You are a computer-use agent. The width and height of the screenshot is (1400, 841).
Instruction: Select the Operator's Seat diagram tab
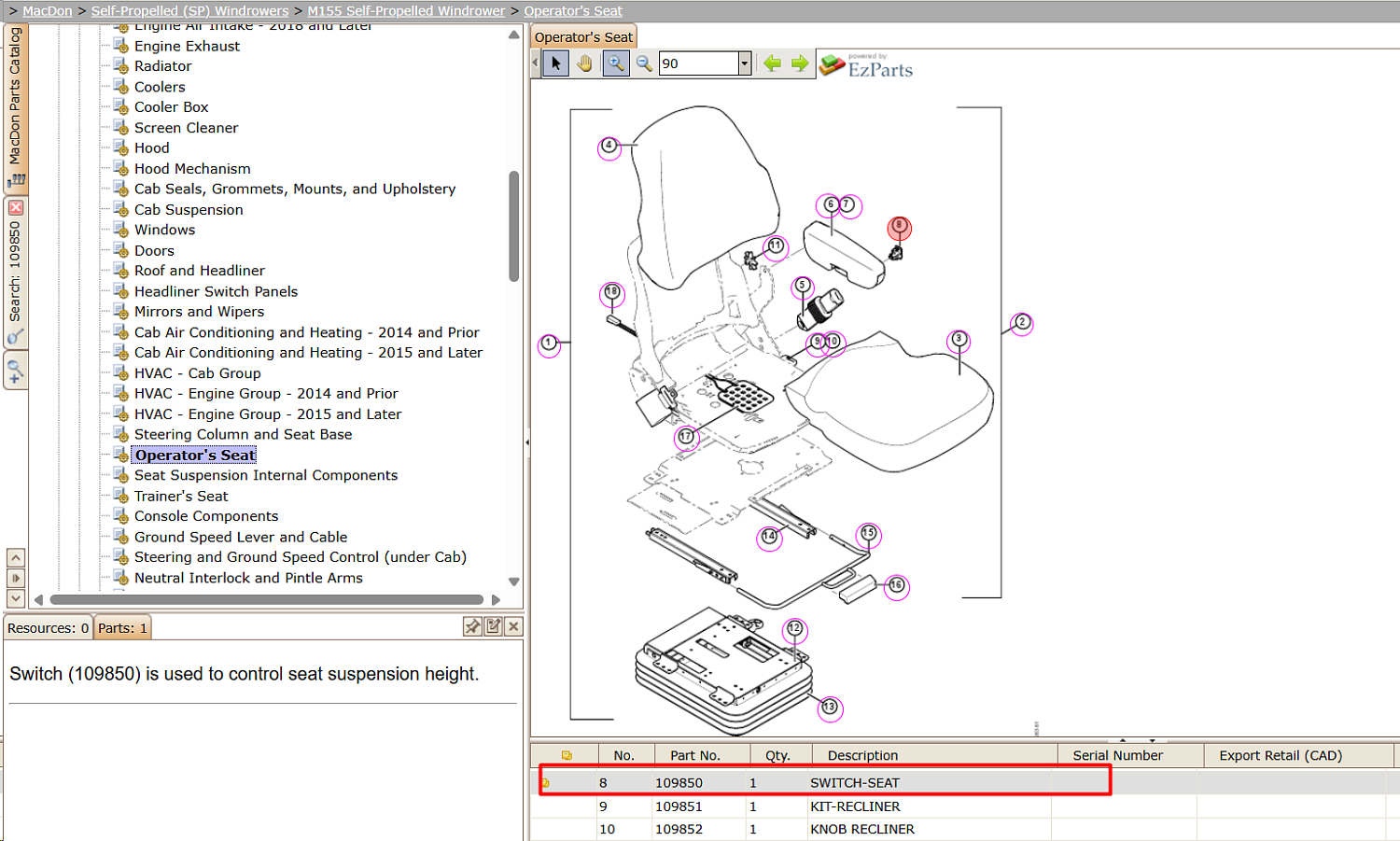point(583,37)
